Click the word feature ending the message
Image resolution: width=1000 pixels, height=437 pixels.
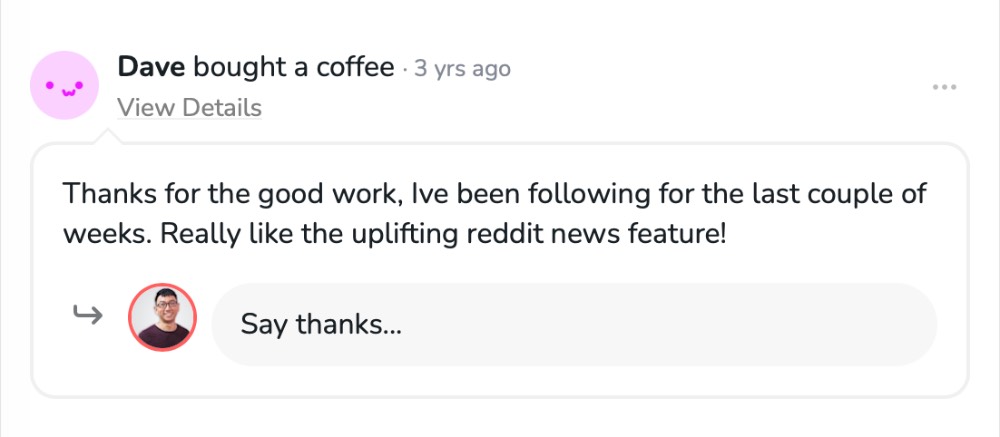[672, 234]
